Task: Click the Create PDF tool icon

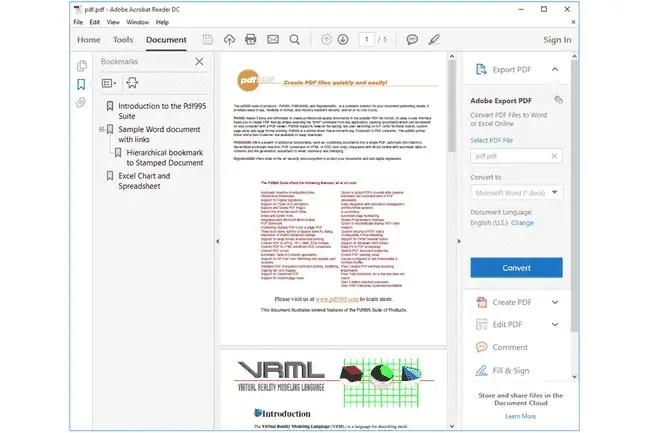Action: 482,302
